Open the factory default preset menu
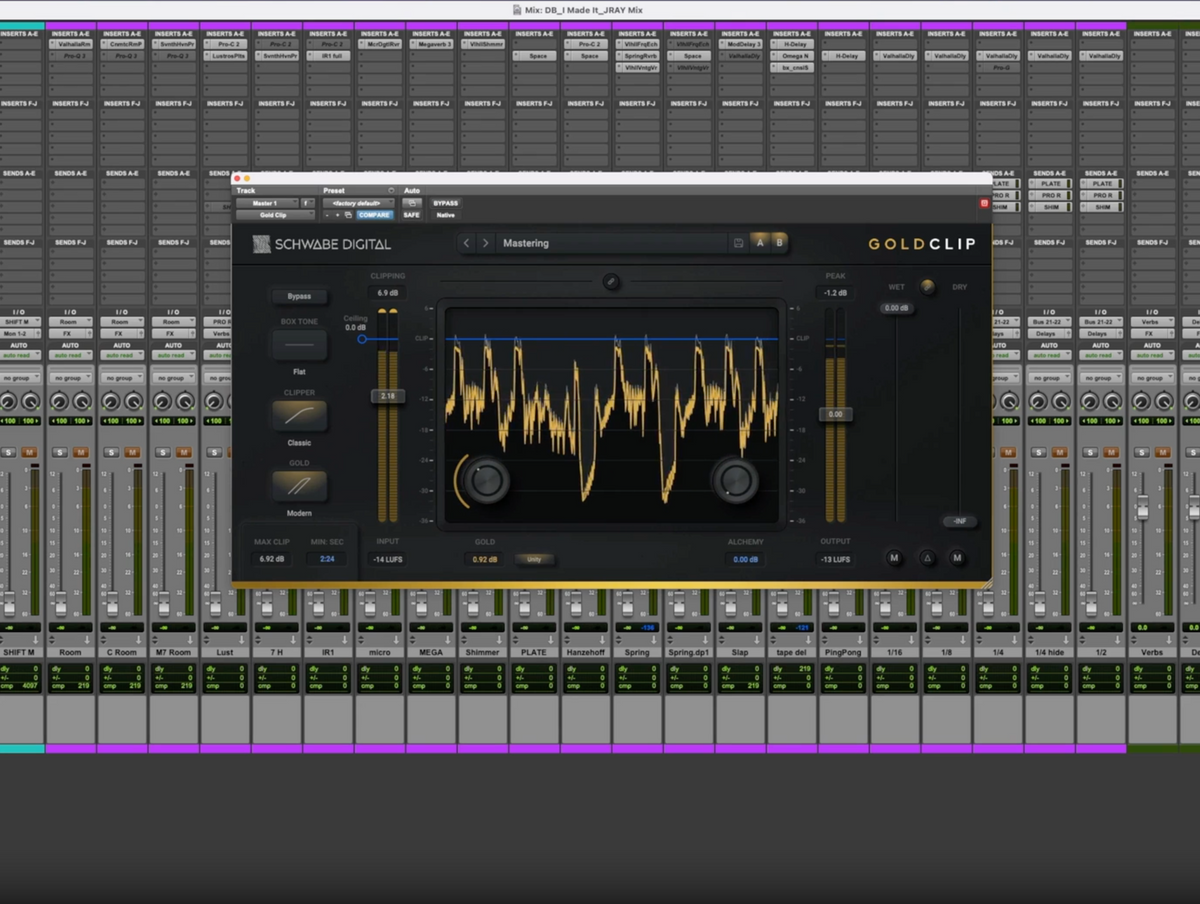This screenshot has height=904, width=1200. [x=358, y=203]
